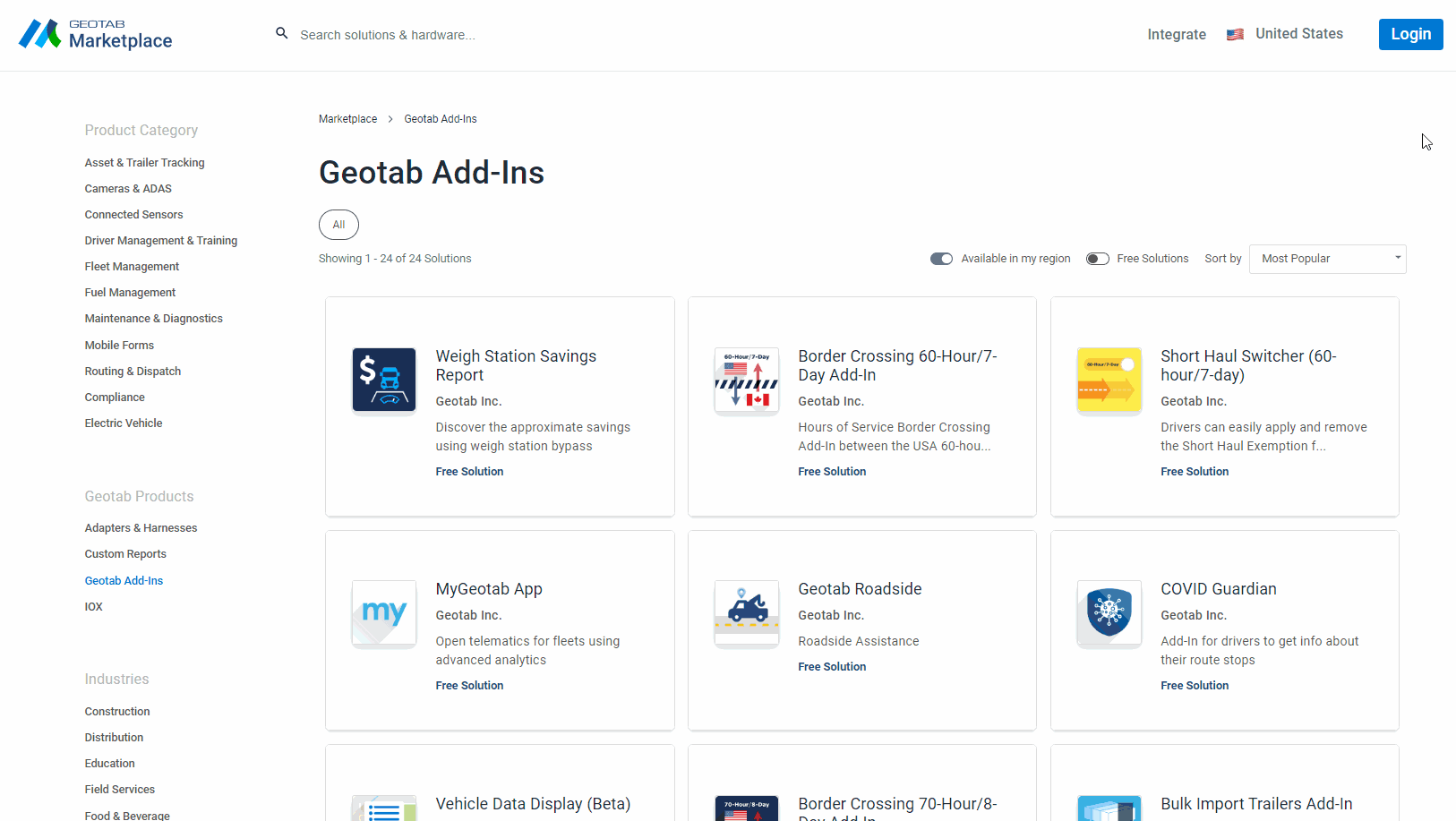Navigate to Marketplace via the breadcrumb link

347,118
